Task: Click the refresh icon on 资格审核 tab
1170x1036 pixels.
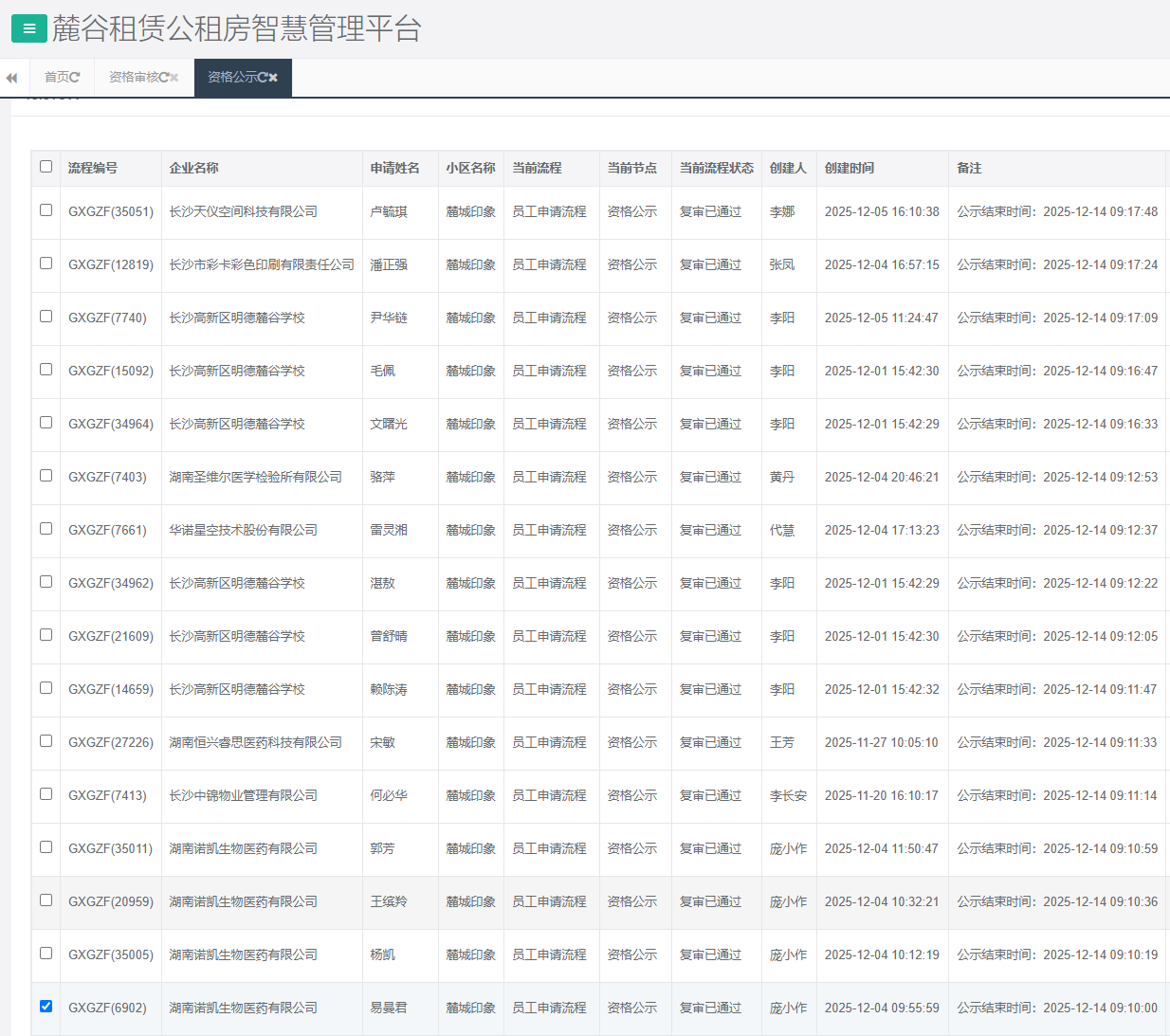Action: coord(163,78)
